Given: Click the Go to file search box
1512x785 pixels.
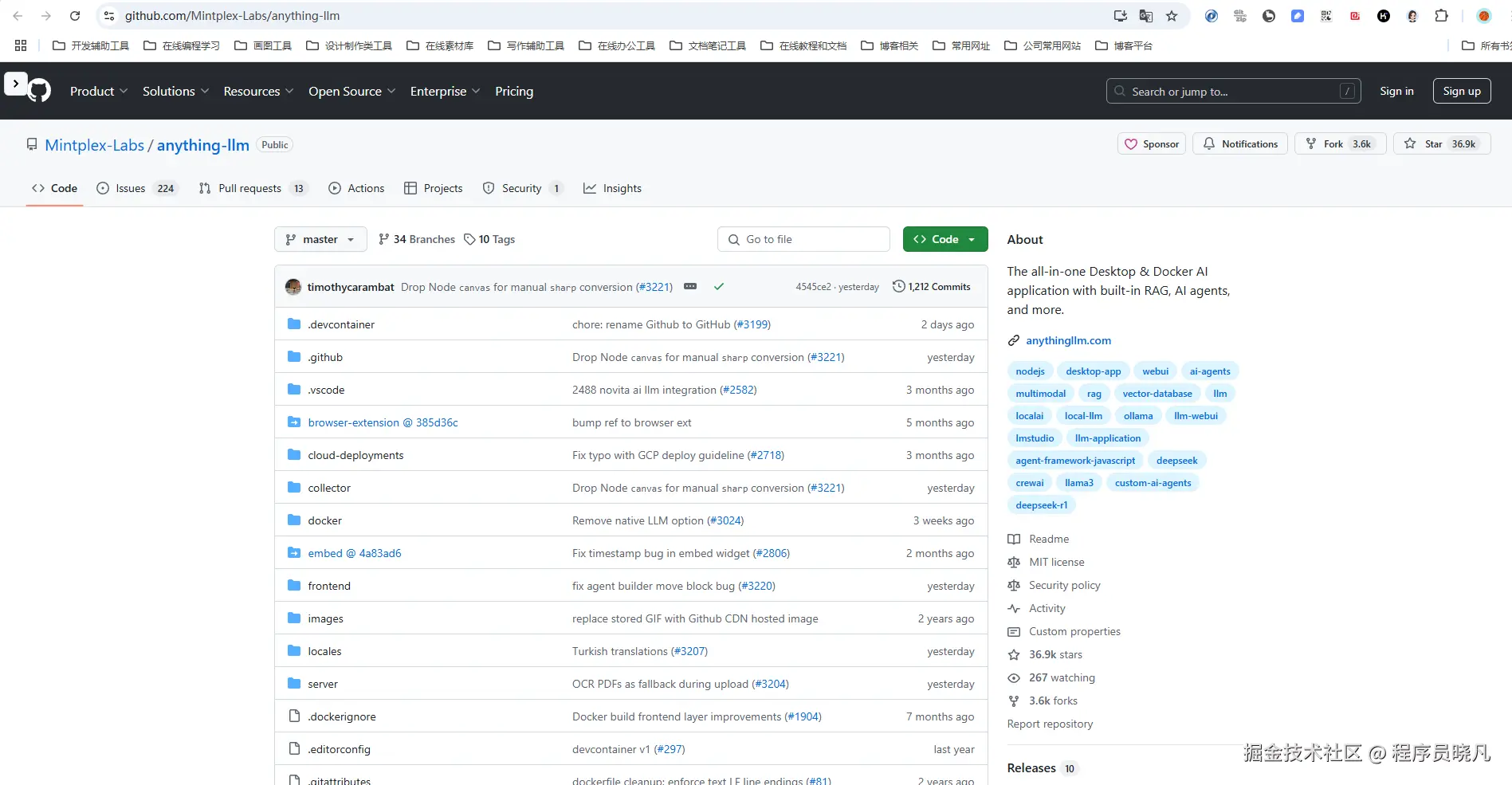Looking at the screenshot, I should click(803, 239).
